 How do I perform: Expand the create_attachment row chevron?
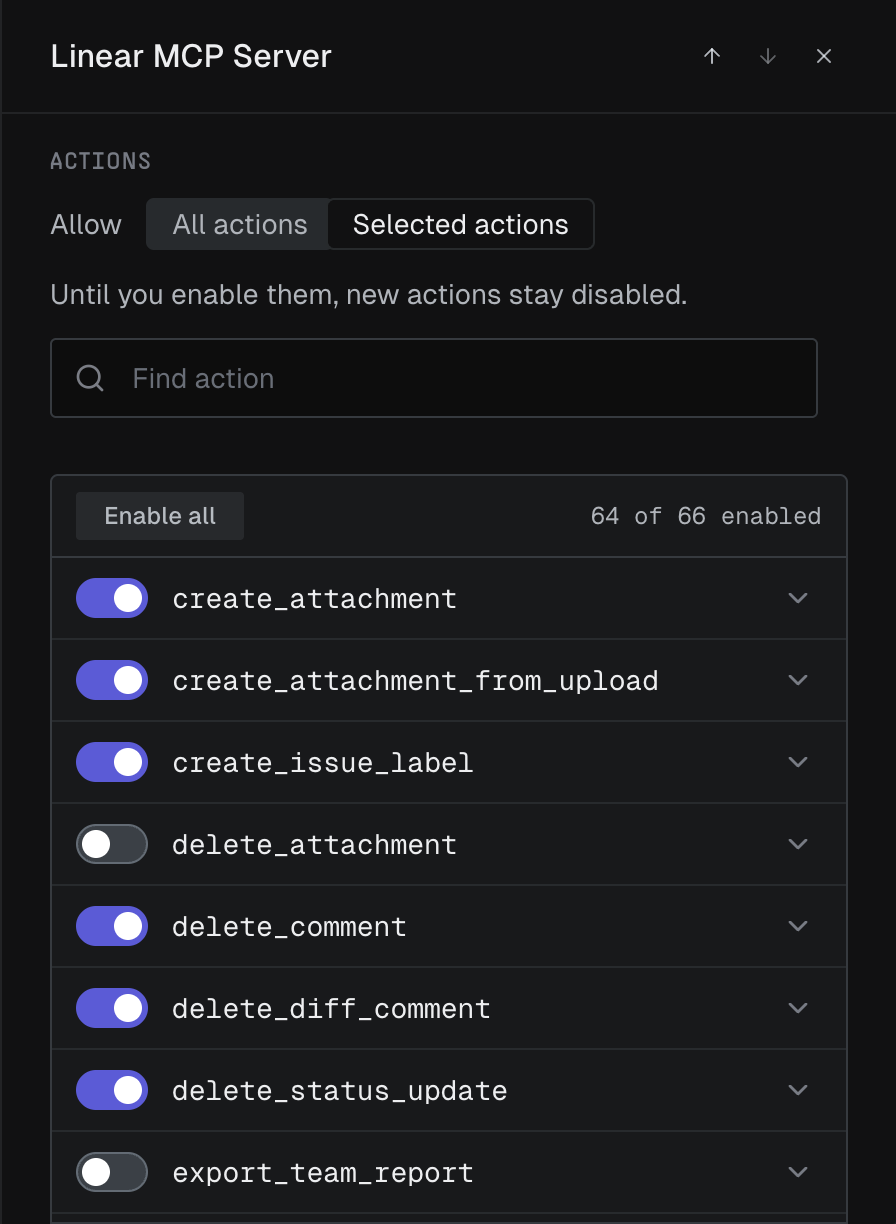pos(798,598)
